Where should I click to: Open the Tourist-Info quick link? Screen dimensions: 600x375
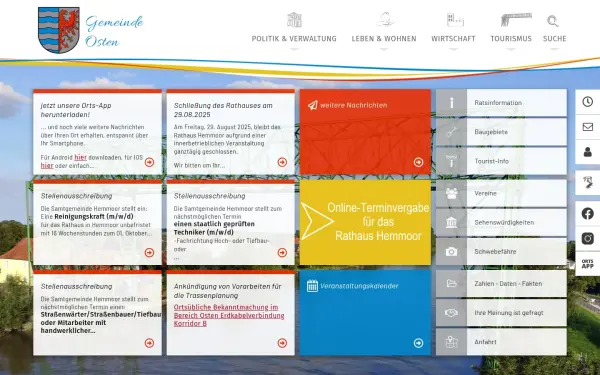501,161
